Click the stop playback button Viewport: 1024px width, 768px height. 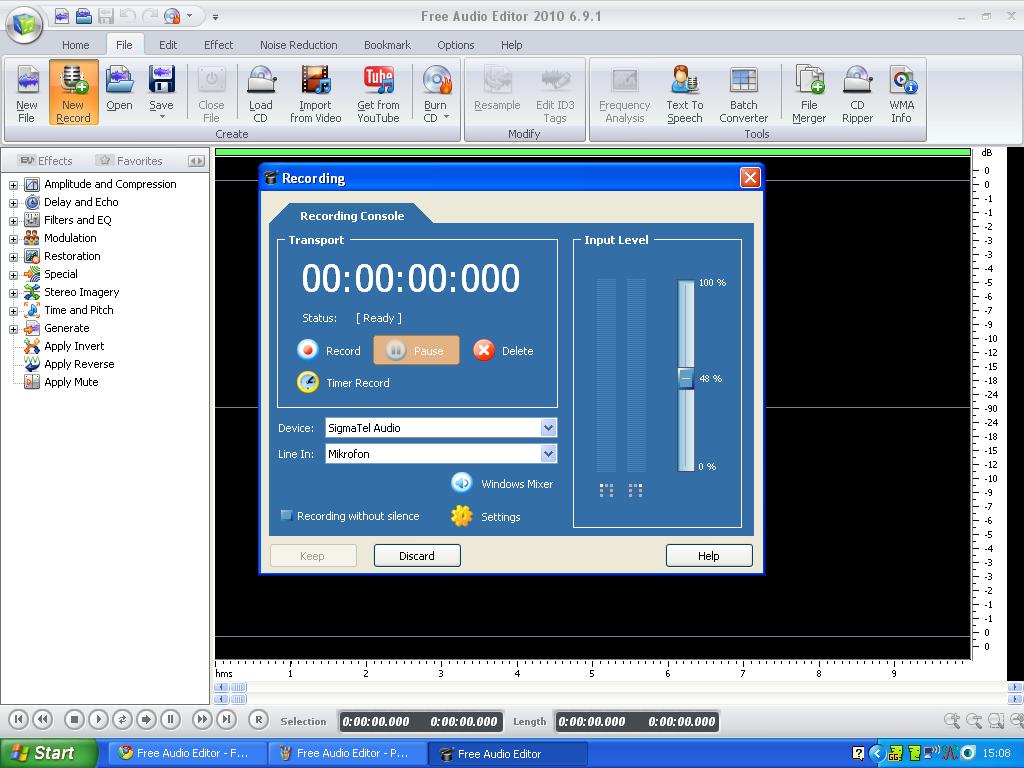click(x=74, y=720)
